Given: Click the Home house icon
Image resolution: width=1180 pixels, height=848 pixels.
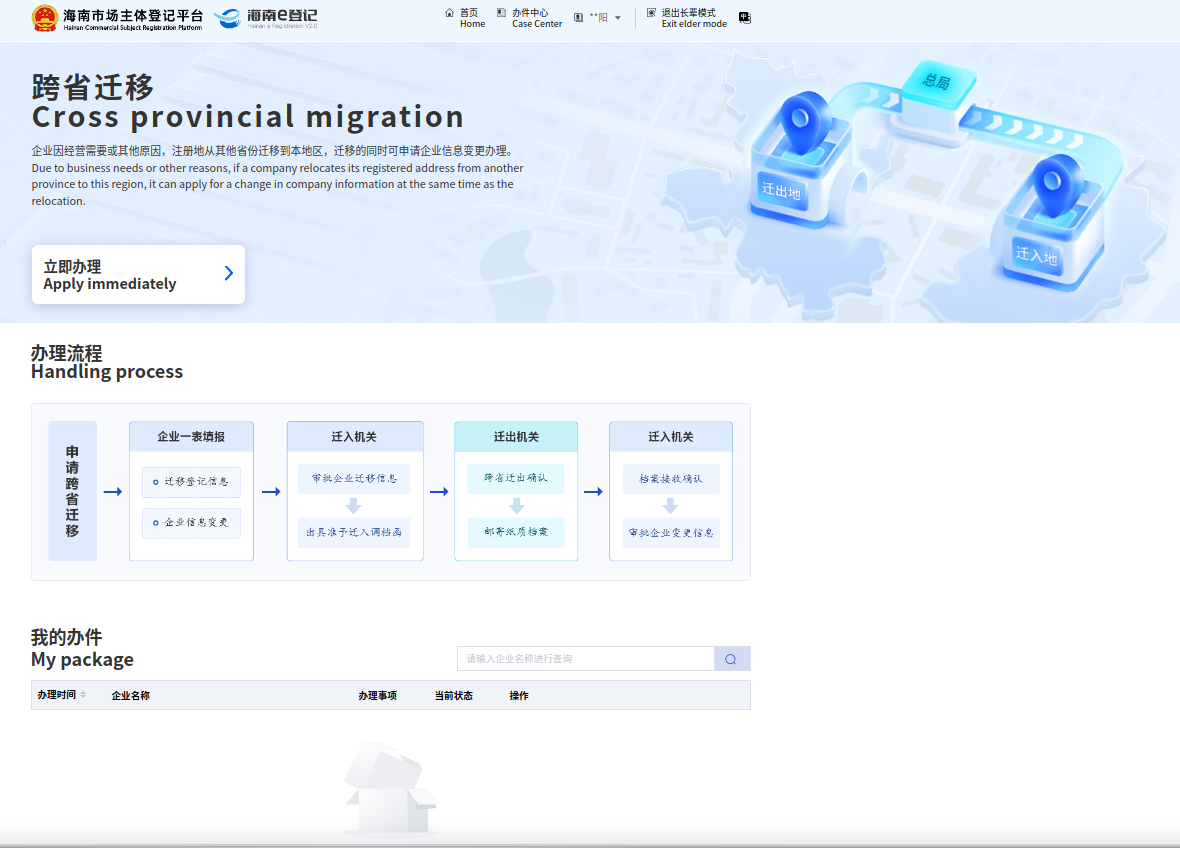Looking at the screenshot, I should (x=449, y=13).
